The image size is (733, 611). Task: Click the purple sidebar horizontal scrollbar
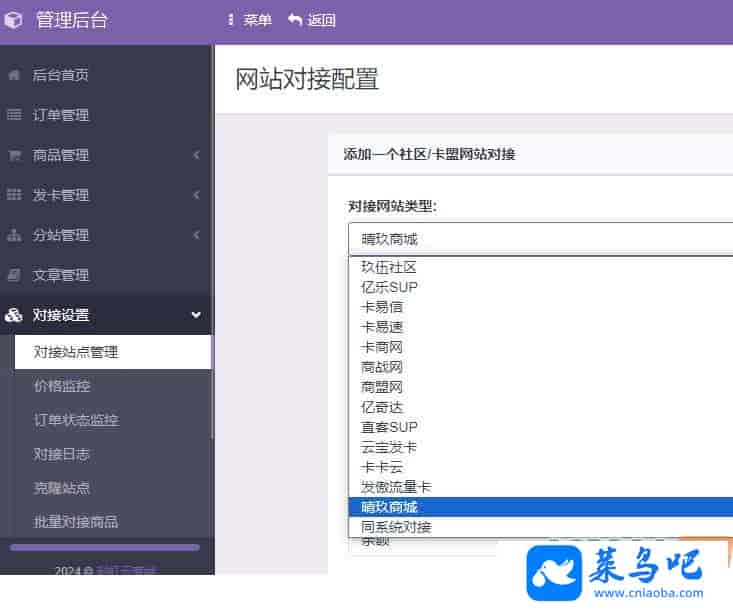click(105, 547)
